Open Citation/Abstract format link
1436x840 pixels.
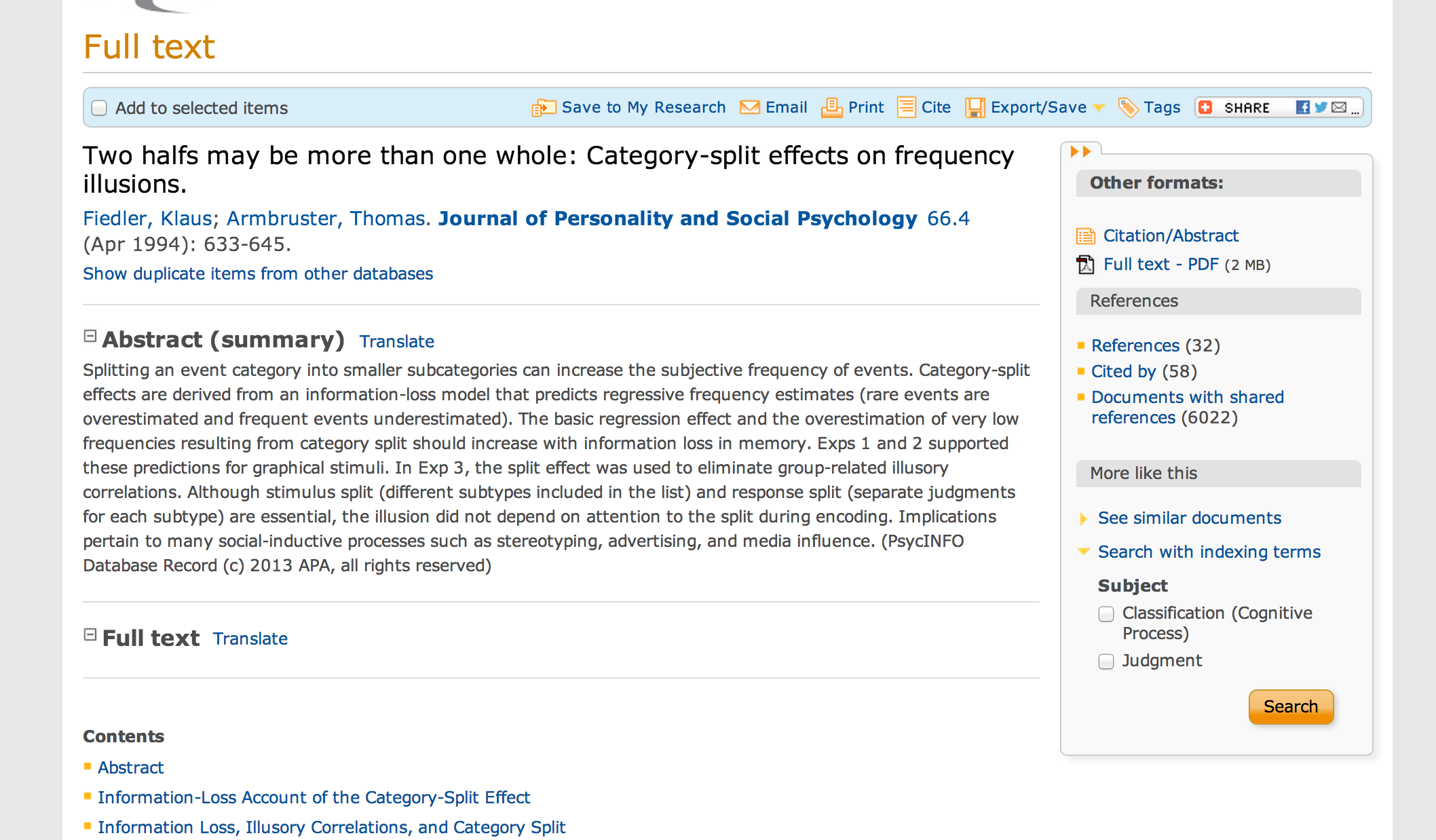coord(1171,235)
